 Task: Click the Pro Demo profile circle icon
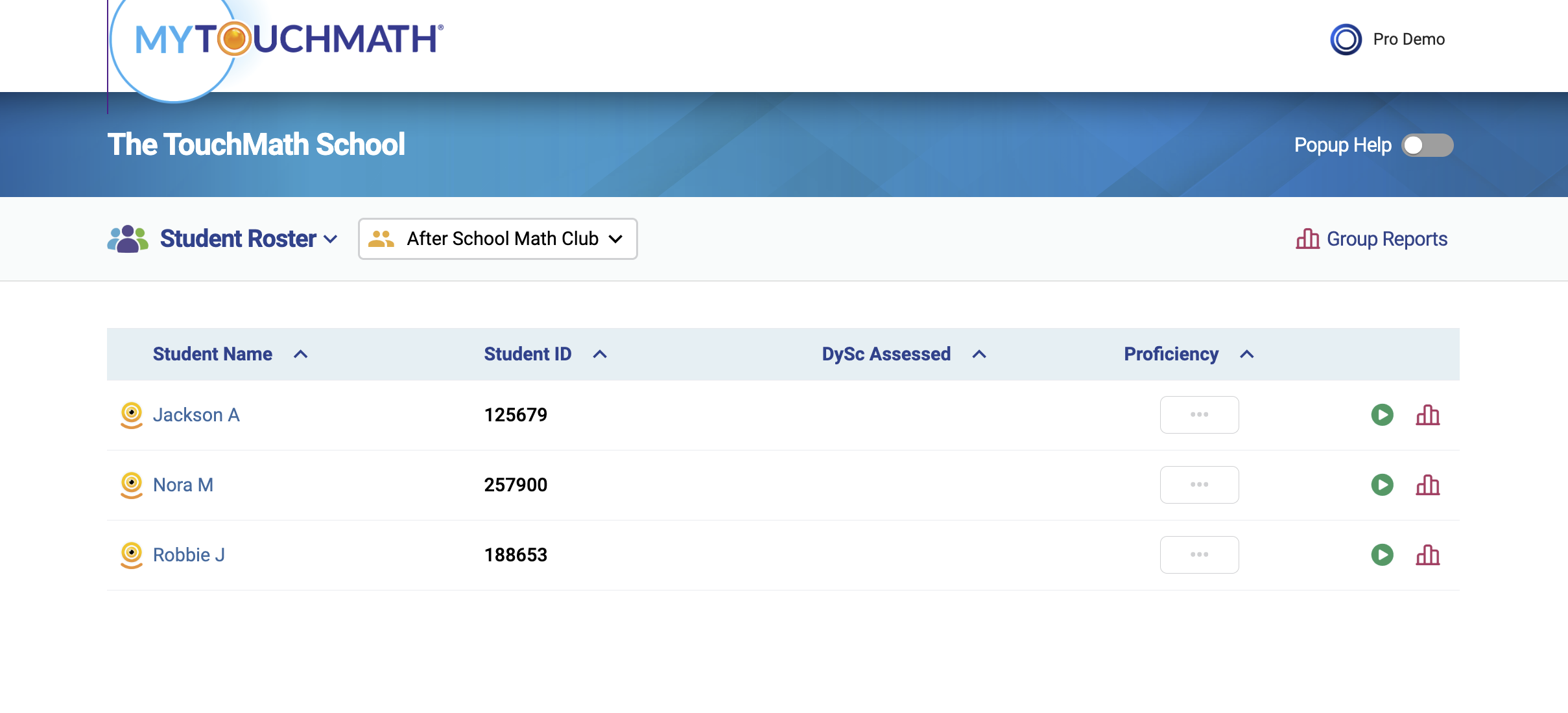1346,40
